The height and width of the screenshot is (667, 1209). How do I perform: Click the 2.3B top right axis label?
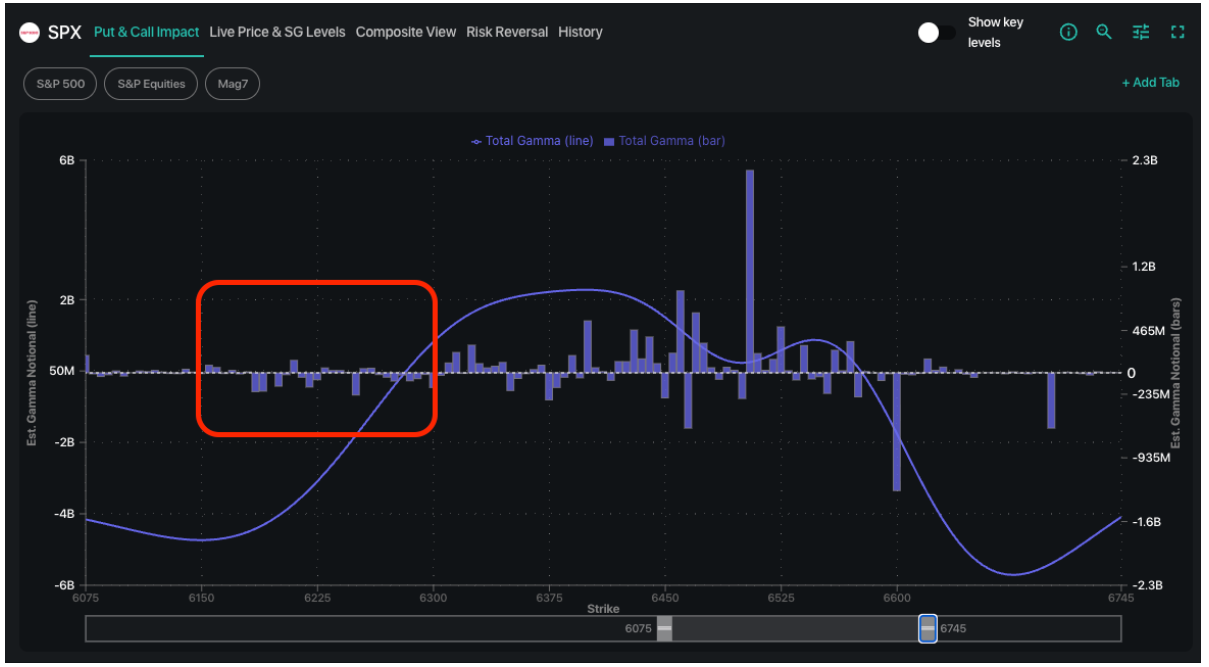click(1144, 160)
